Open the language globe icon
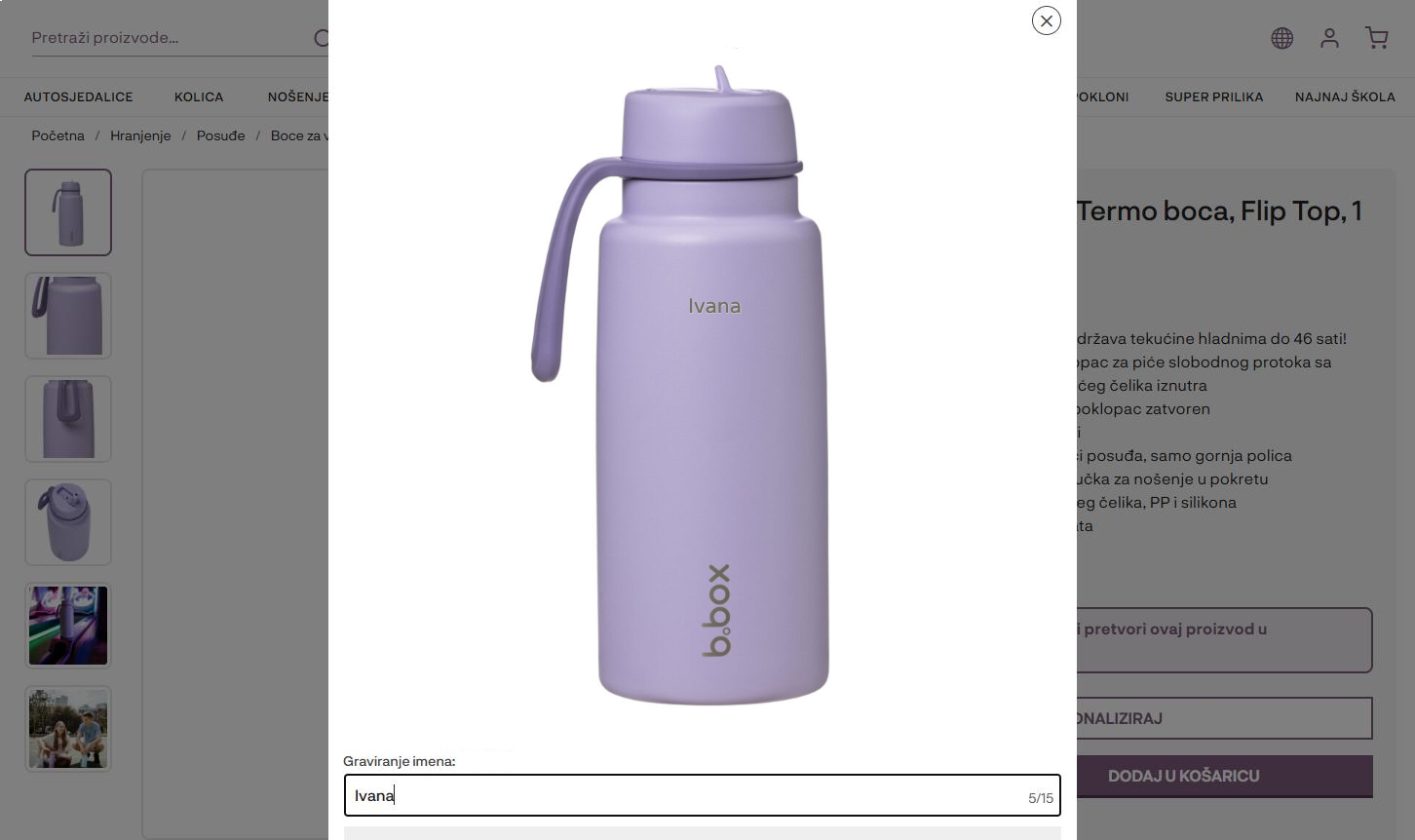The image size is (1415, 840). (x=1282, y=38)
